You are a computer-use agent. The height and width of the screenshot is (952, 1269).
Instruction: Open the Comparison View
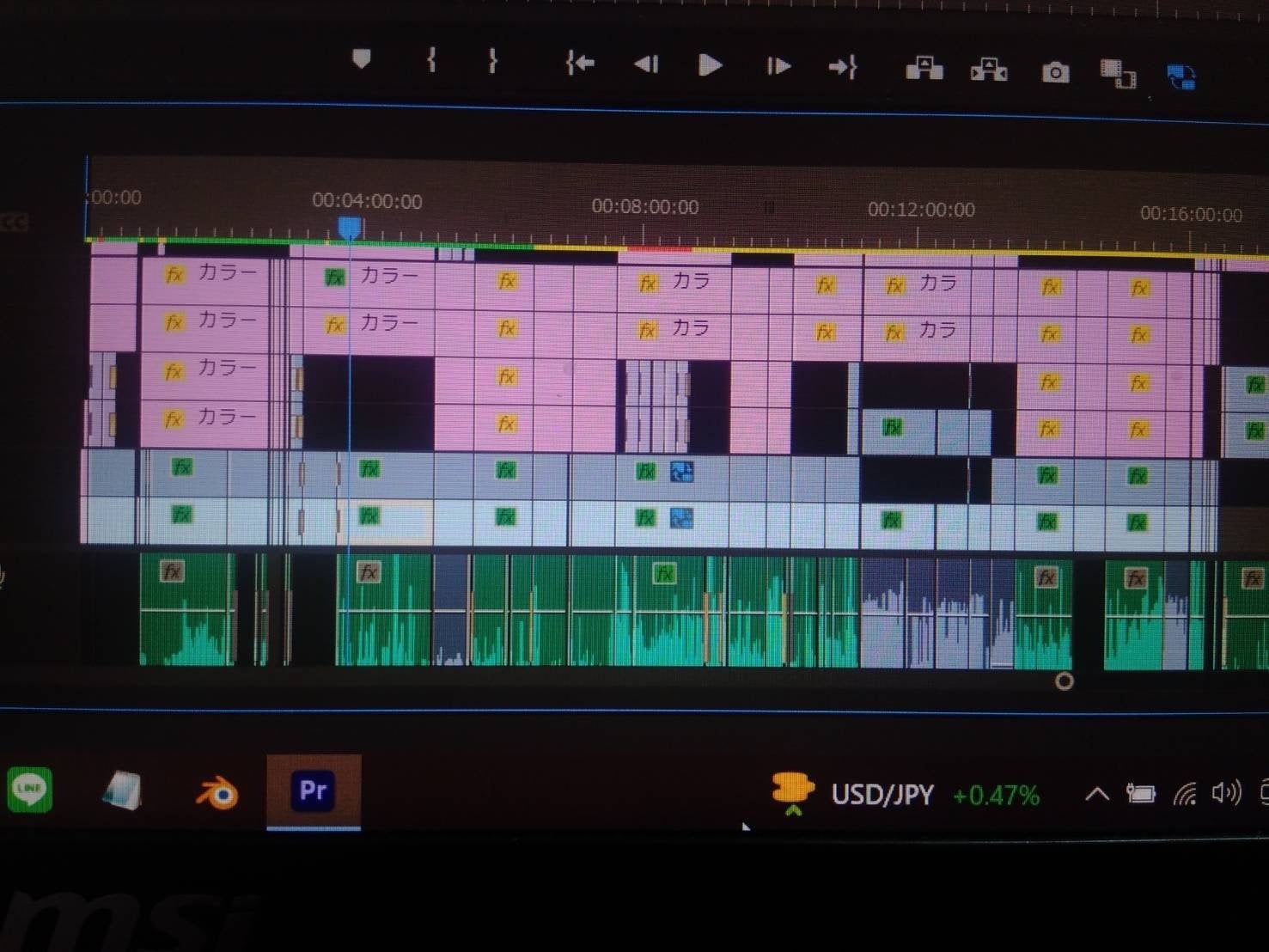pos(1118,74)
